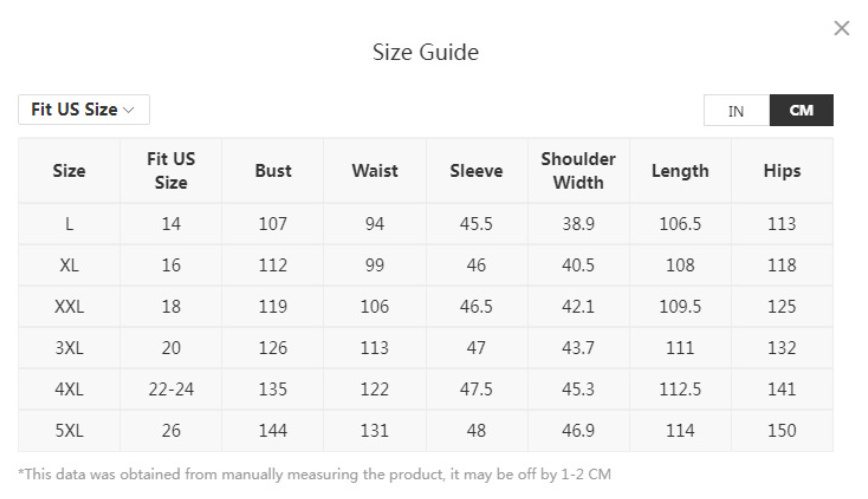This screenshot has width=868, height=499.
Task: Click the Length column header
Action: pyautogui.click(x=680, y=171)
